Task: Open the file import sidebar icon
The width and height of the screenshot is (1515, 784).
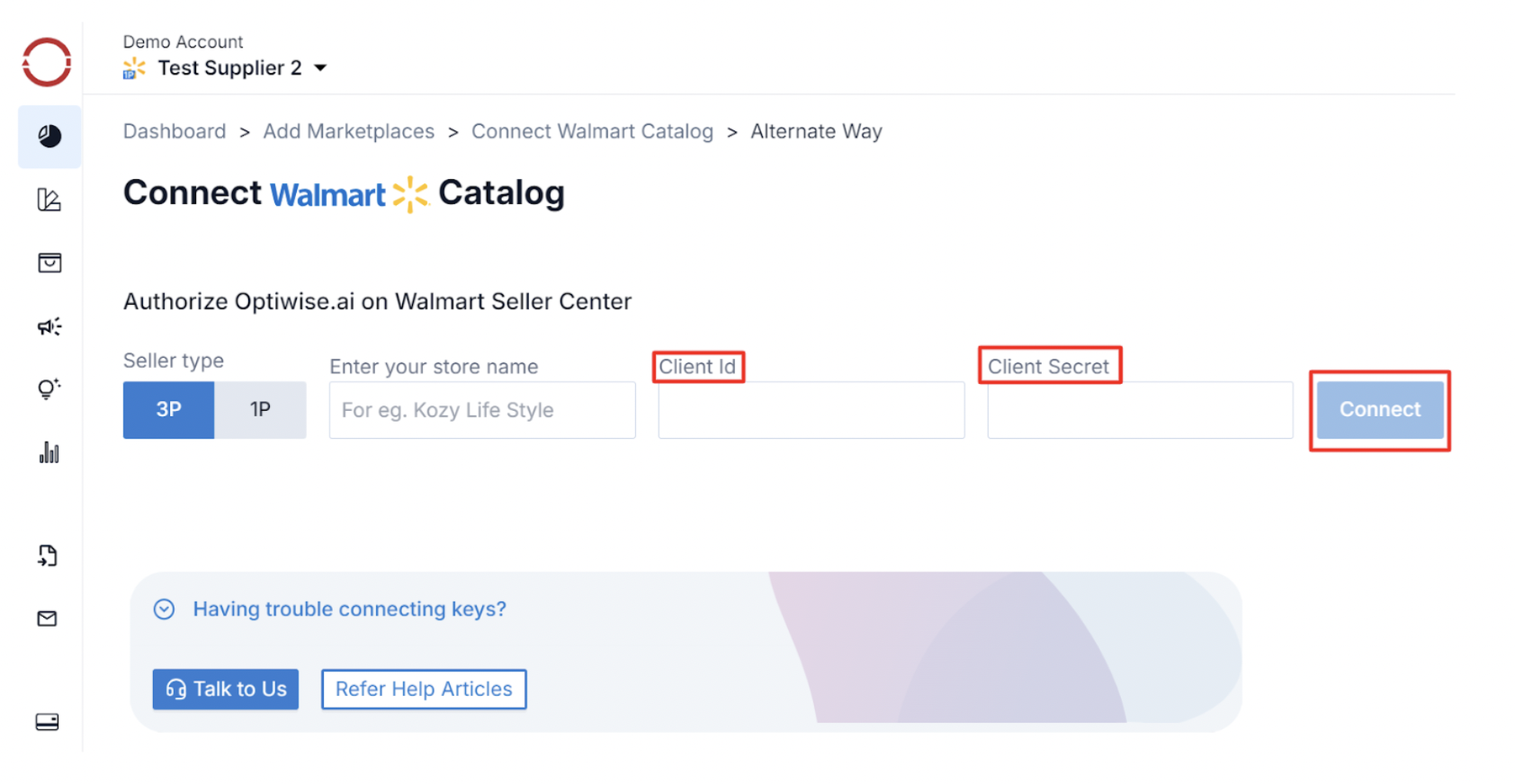Action: [48, 556]
